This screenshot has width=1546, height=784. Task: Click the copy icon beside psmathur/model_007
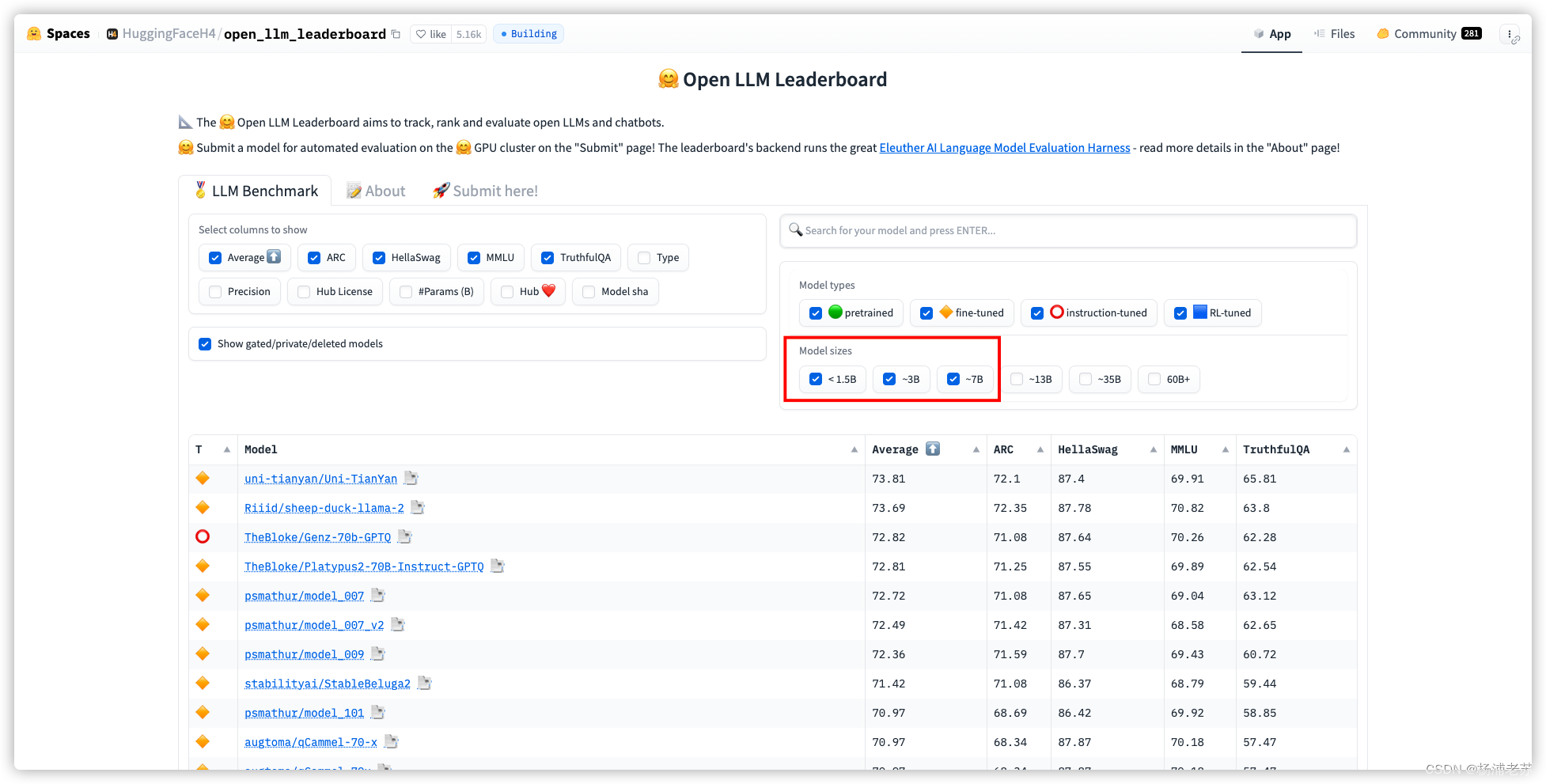(x=378, y=595)
